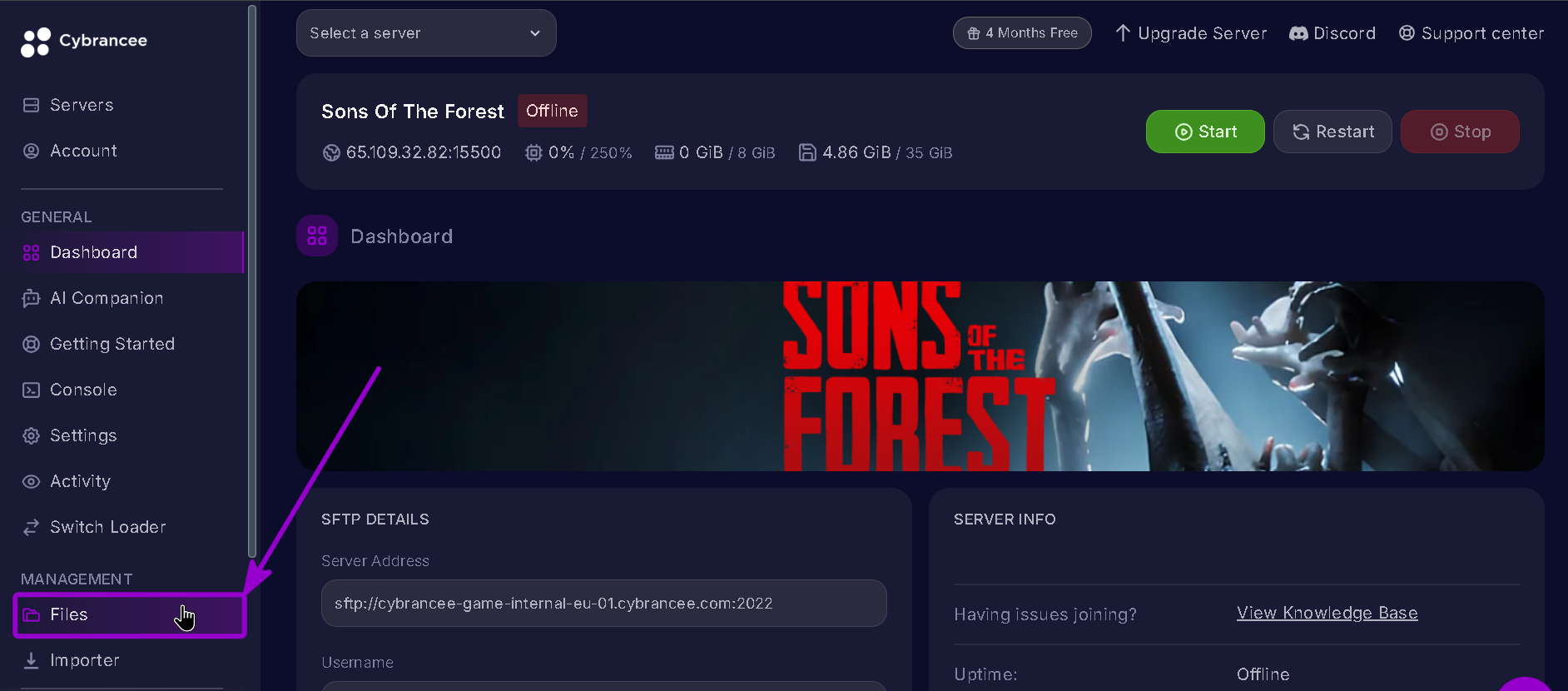Click the CPU usage chip icon
The height and width of the screenshot is (691, 1568).
[533, 152]
